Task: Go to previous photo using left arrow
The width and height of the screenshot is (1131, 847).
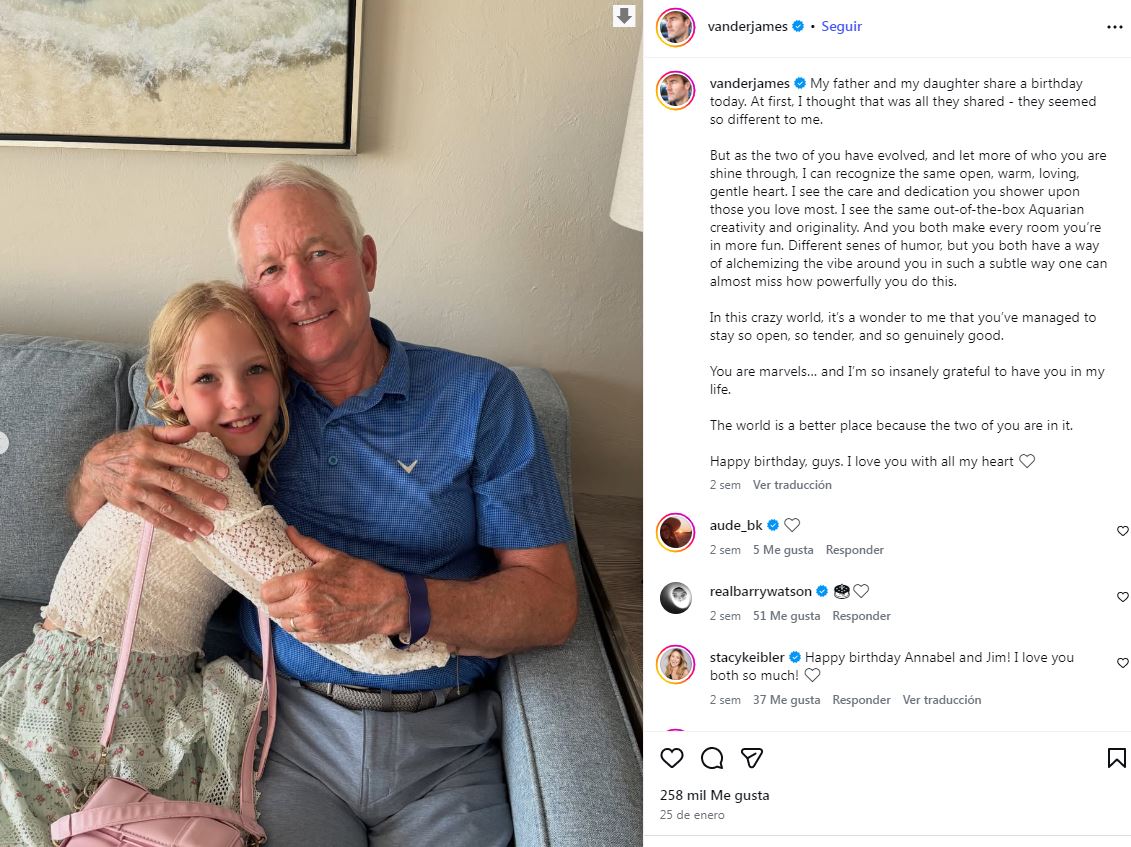Action: click(3, 443)
